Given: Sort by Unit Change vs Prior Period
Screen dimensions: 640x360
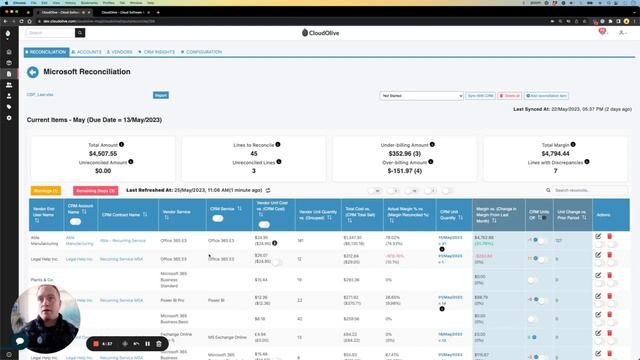Looking at the screenshot, I should pyautogui.click(x=584, y=218).
